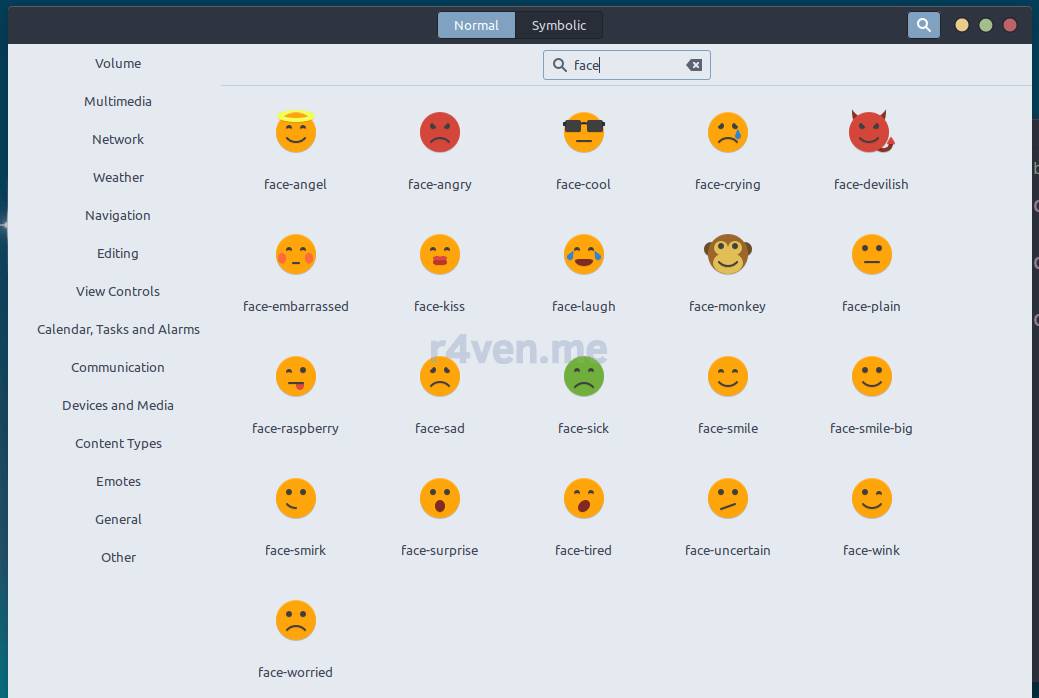Select the face-angel emoji icon
The width and height of the screenshot is (1039, 698).
click(x=295, y=132)
